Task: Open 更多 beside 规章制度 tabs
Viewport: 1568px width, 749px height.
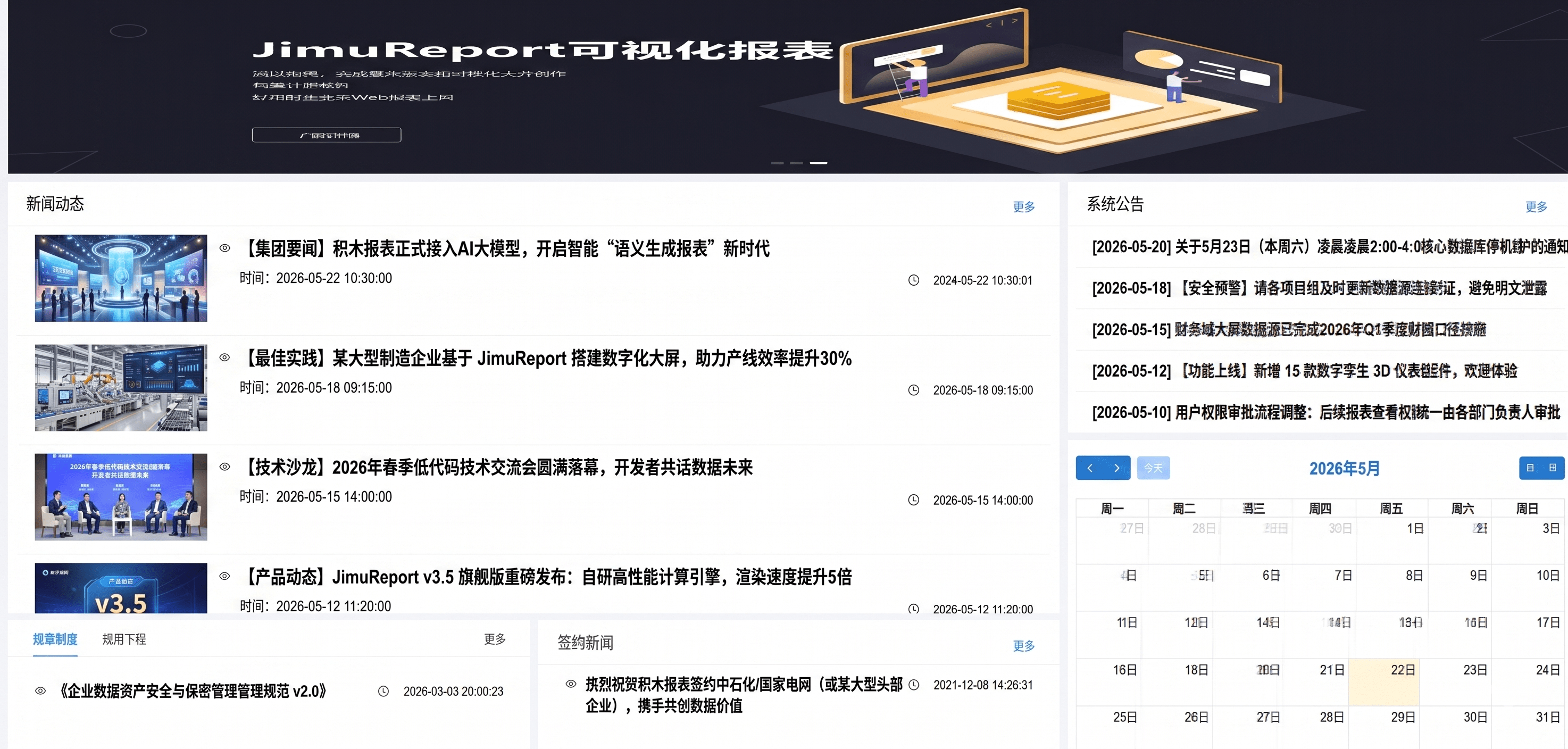Action: [x=495, y=639]
